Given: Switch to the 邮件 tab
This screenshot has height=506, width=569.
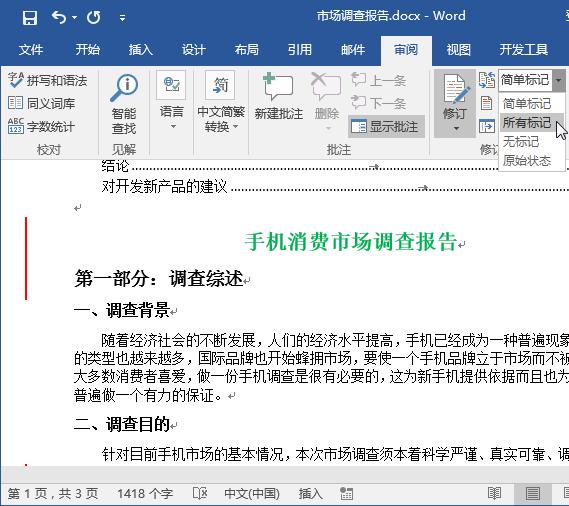Looking at the screenshot, I should click(352, 49).
